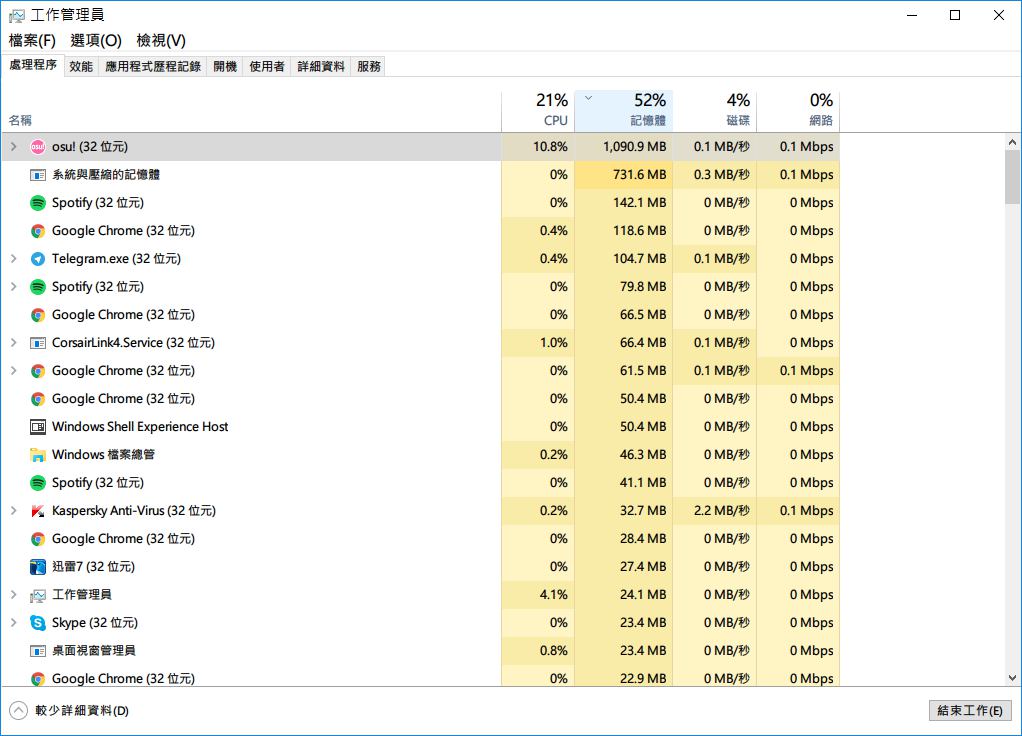Click the Windows 檔案總管 folder icon
1022x736 pixels.
point(38,455)
